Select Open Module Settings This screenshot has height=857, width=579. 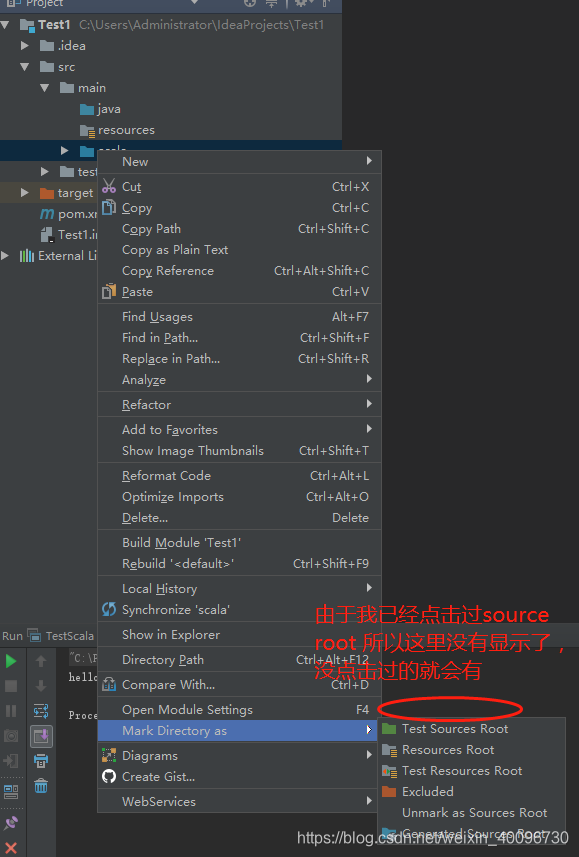239,709
